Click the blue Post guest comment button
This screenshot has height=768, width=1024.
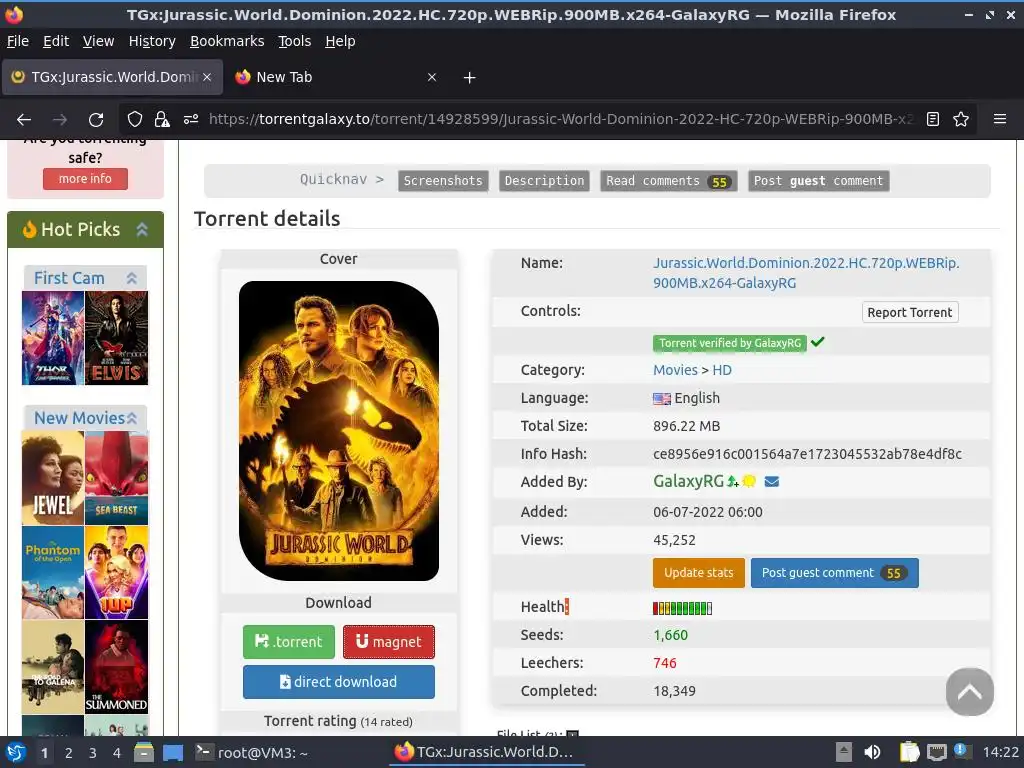(834, 573)
